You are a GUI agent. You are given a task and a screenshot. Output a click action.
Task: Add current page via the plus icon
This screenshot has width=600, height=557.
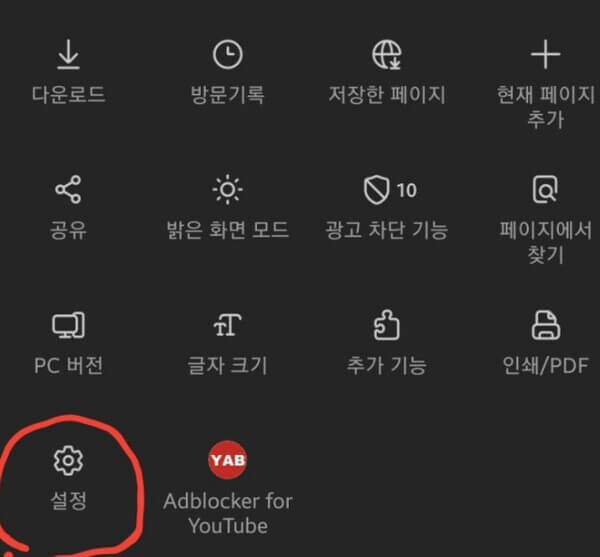546,54
